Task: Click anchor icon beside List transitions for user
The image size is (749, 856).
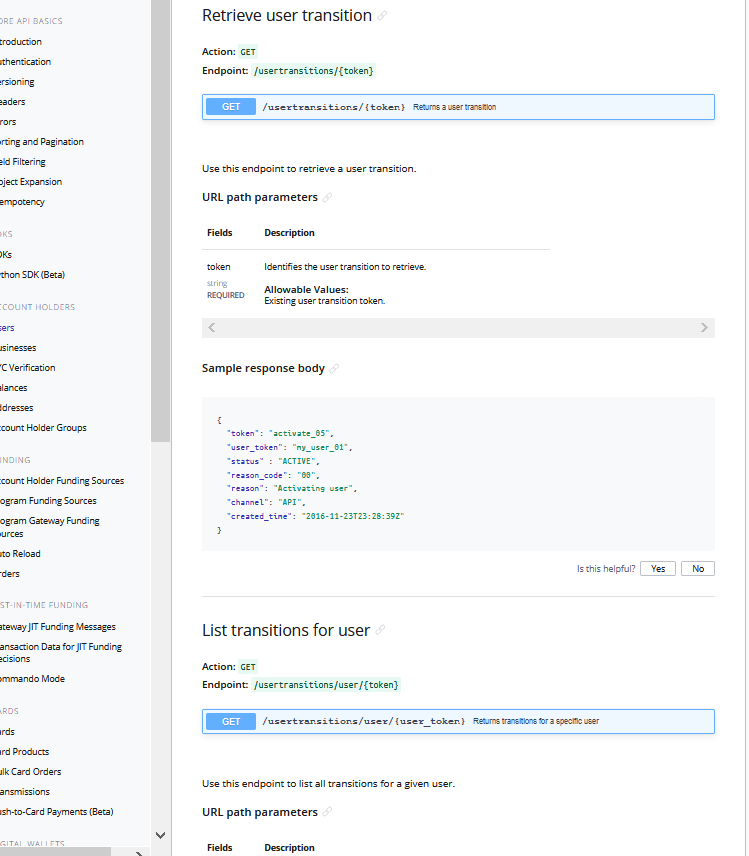Action: (x=381, y=631)
